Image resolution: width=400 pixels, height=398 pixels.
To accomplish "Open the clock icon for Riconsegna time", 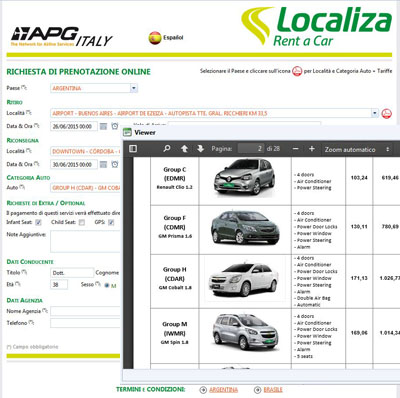I will 115,164.
